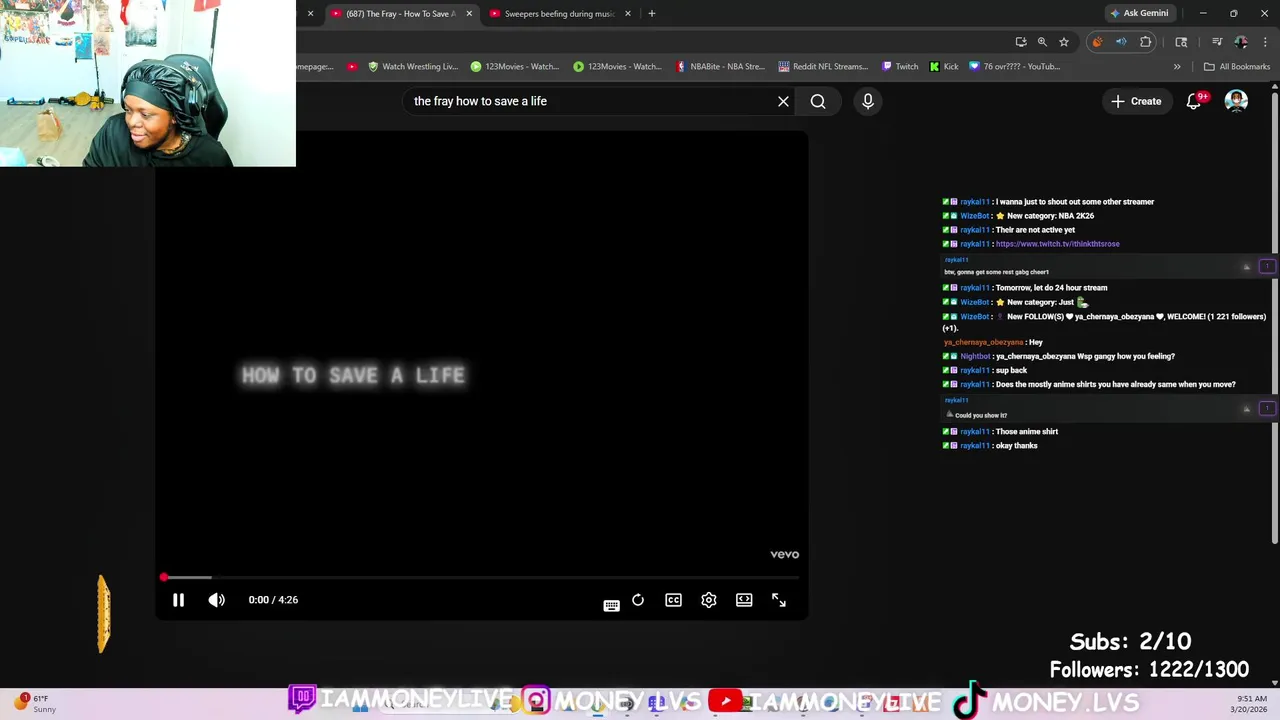The height and width of the screenshot is (720, 1280).
Task: Click the Ask Gemini button
Action: 1139,14
